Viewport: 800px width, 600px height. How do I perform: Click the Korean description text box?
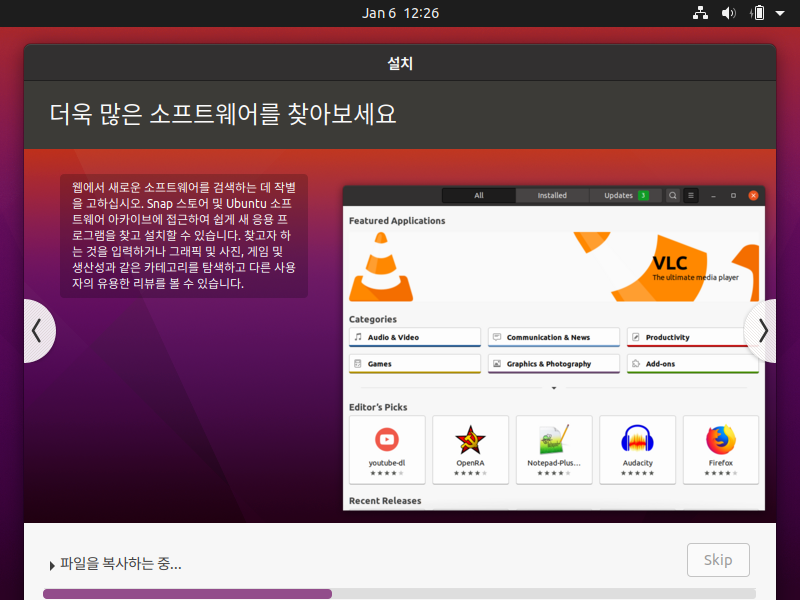point(184,236)
